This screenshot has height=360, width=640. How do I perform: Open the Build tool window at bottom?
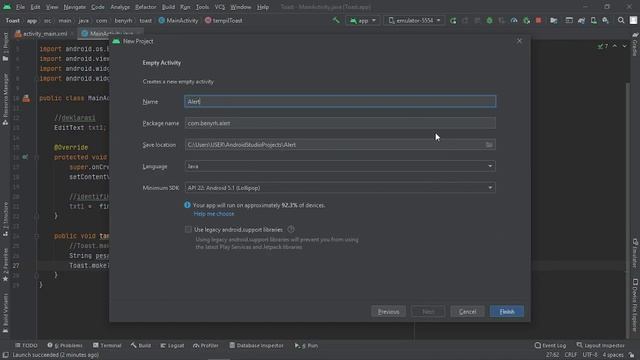tap(141, 345)
